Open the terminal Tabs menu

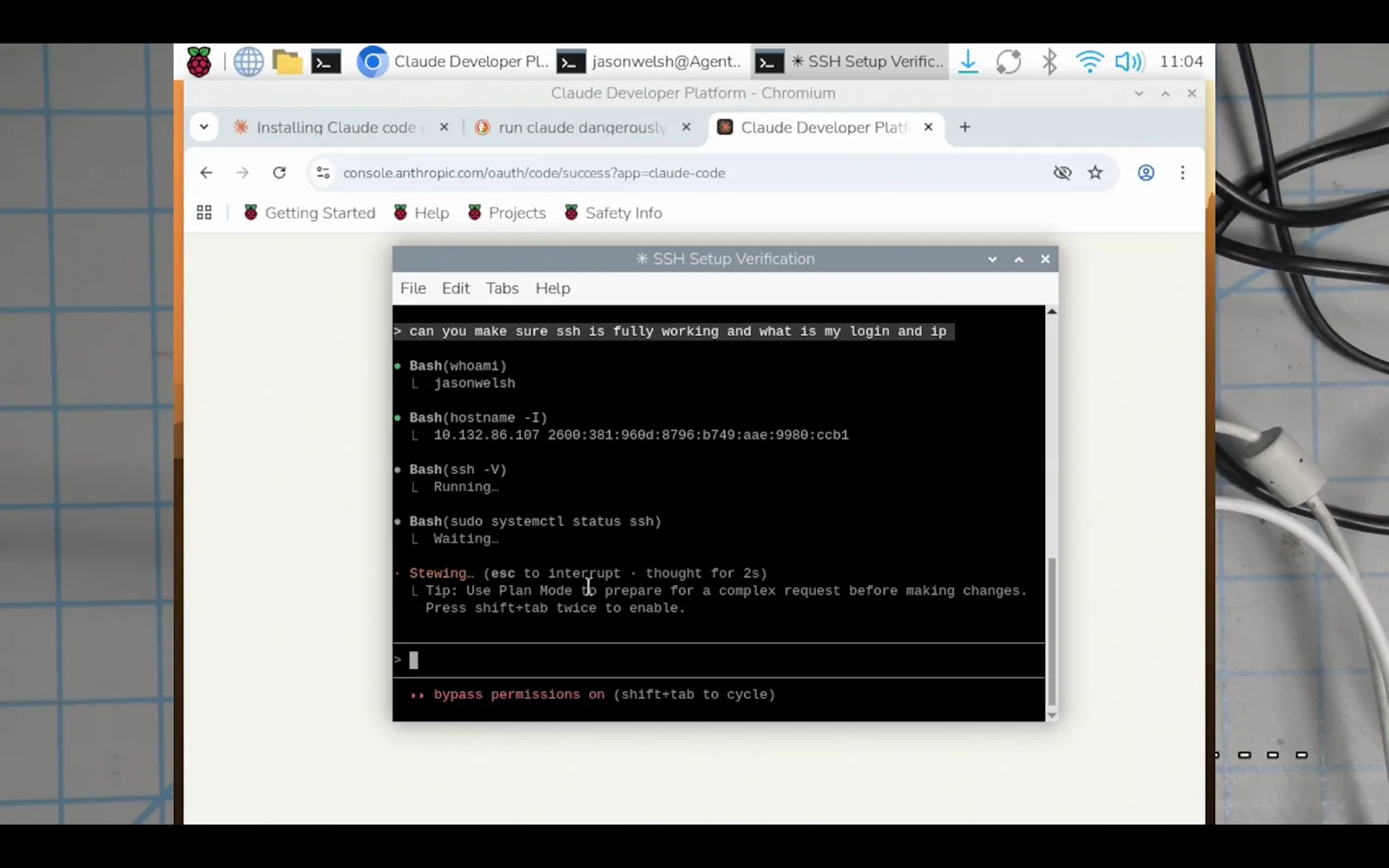pyautogui.click(x=502, y=288)
